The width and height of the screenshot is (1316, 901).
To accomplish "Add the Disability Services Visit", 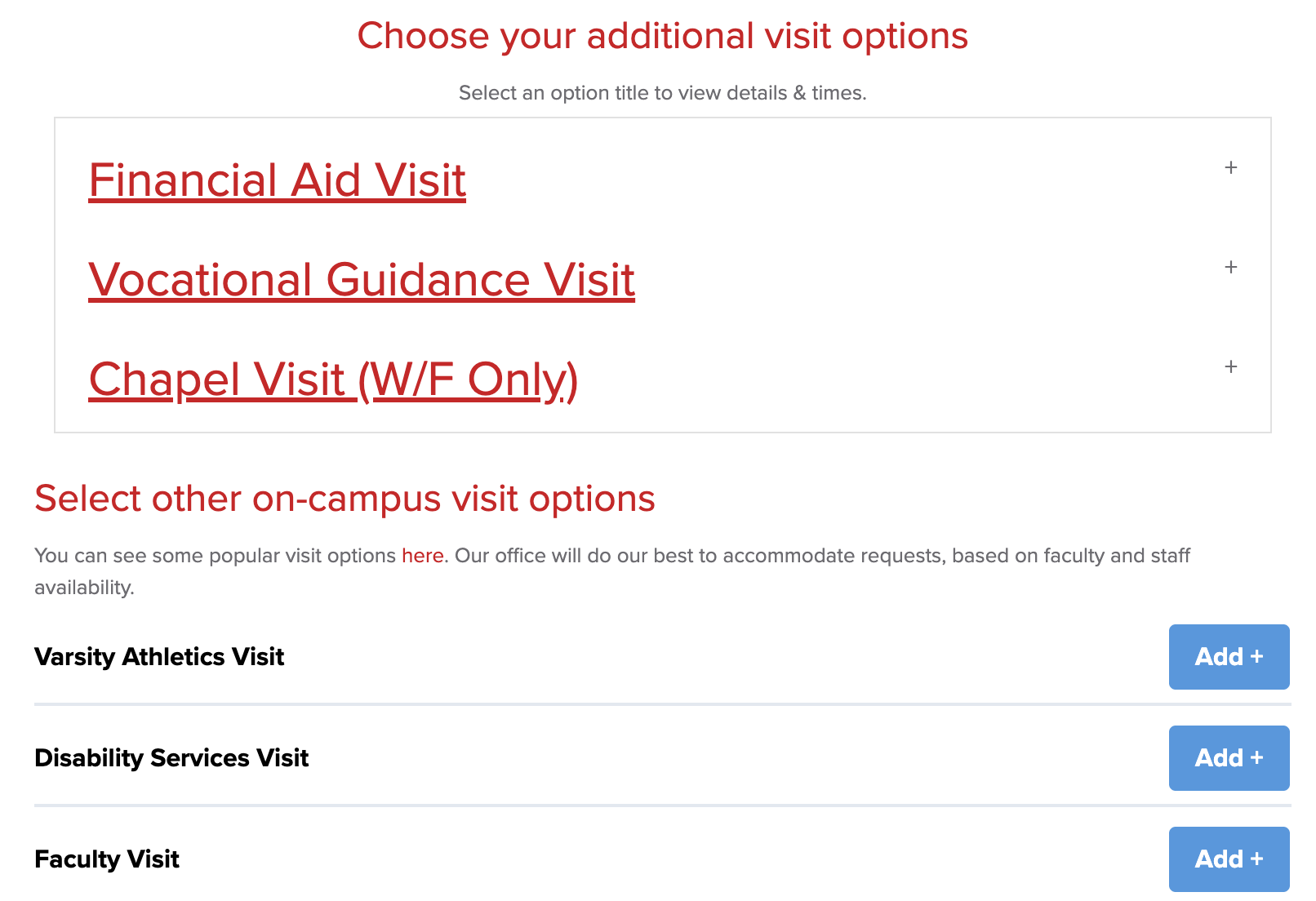I will pos(1229,758).
